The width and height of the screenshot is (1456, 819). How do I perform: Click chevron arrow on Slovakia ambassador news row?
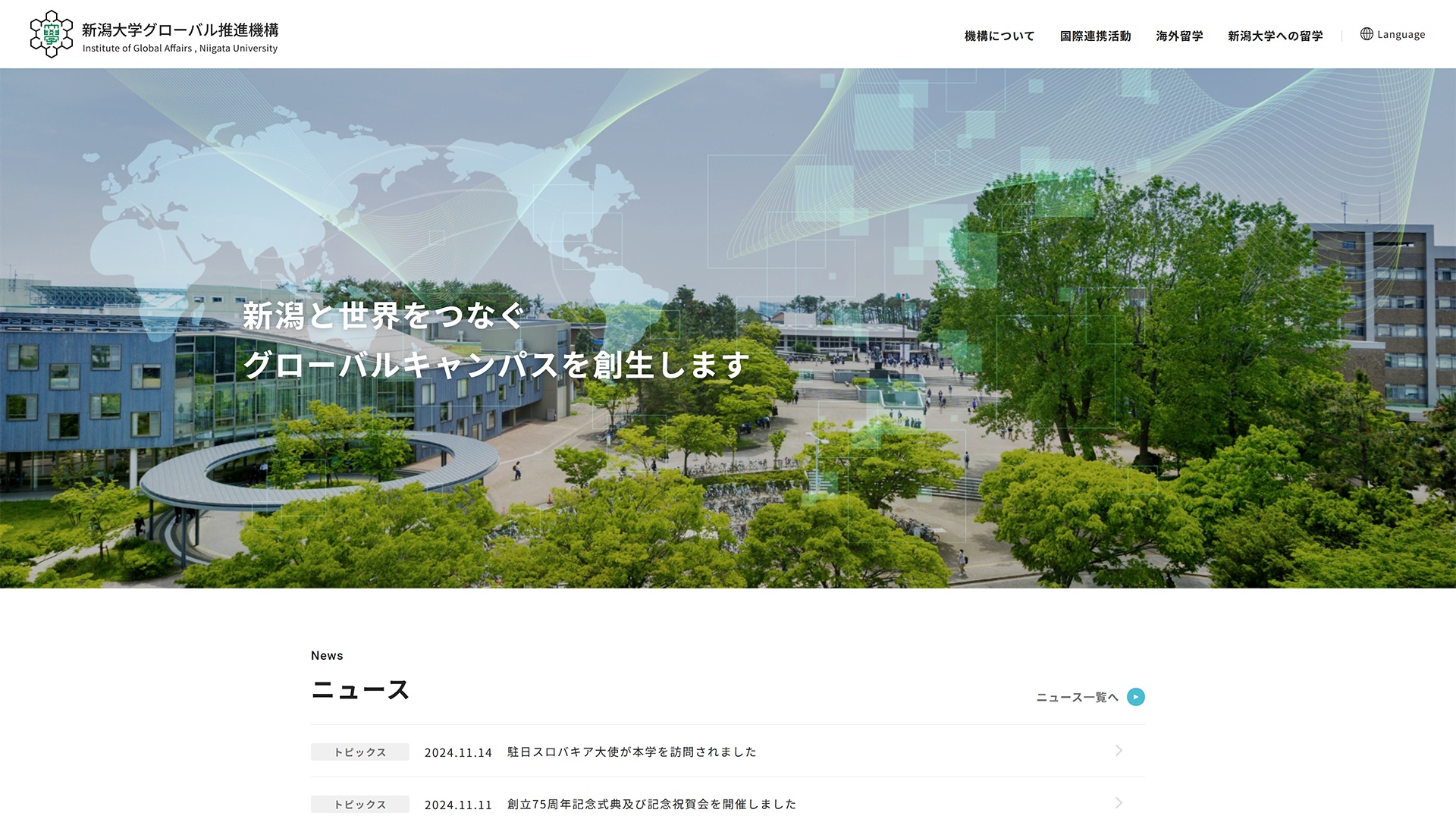click(x=1119, y=751)
